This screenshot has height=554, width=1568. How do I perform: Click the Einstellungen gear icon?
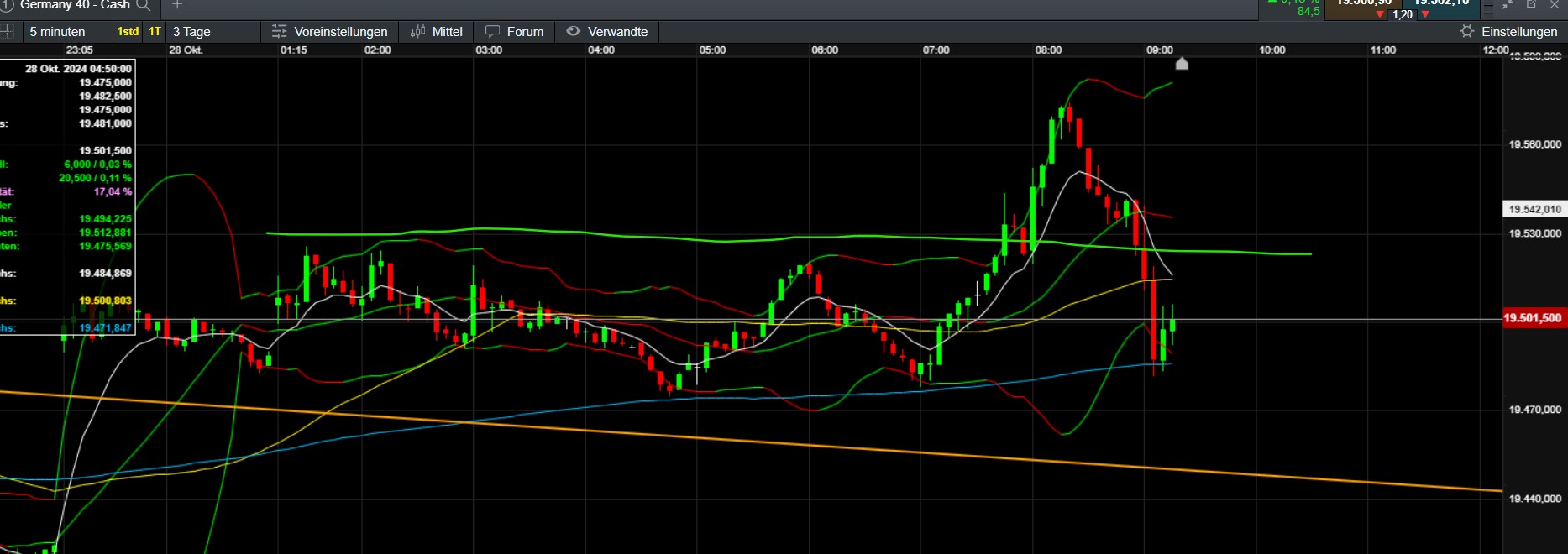pyautogui.click(x=1466, y=32)
